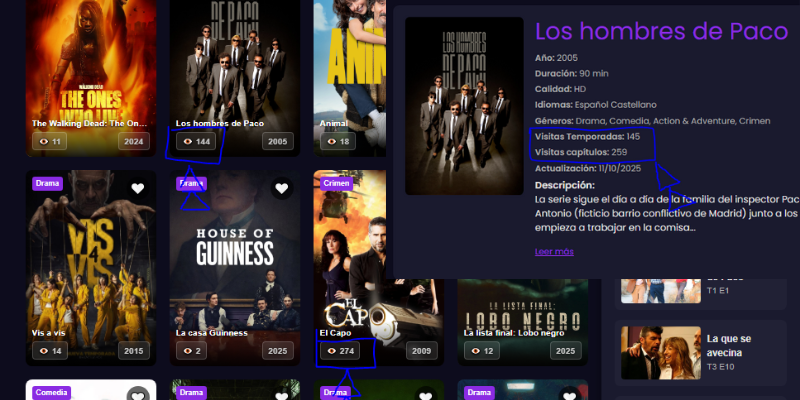Viewport: 800px width, 400px height.
Task: Click Visitas Temporadas: 145 text
Action: (587, 137)
